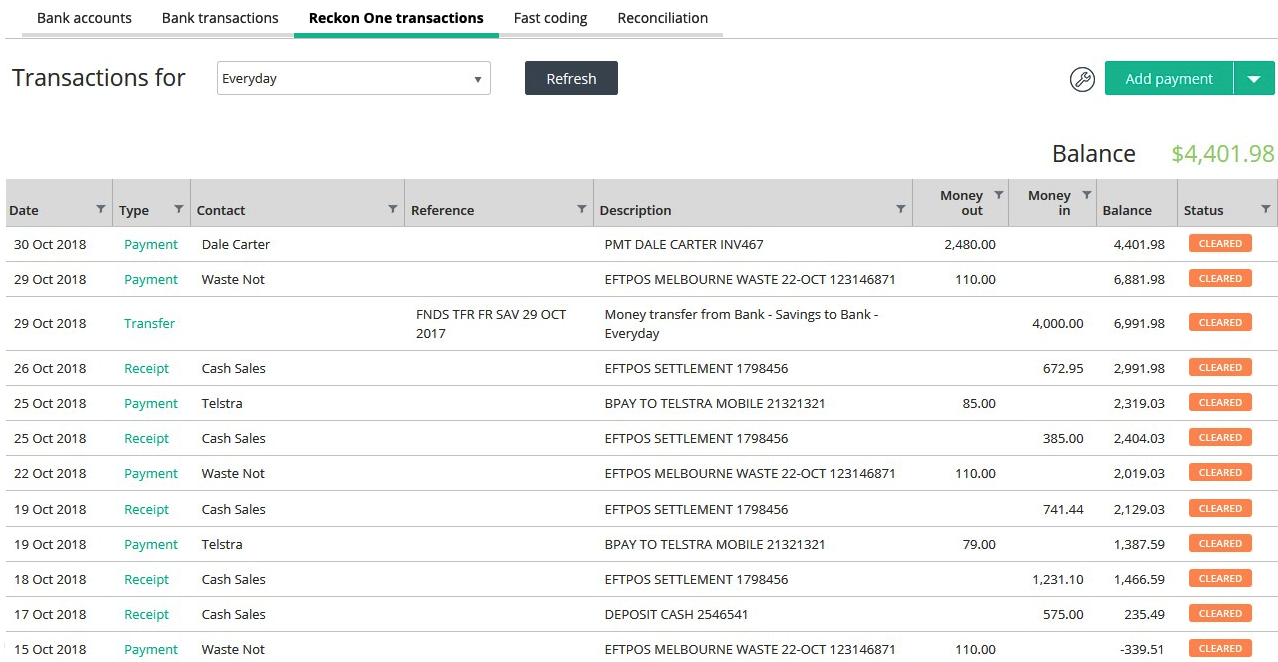Screen dimensions: 1278x662
Task: Click Money in amount 672.95
Action: [x=1063, y=368]
